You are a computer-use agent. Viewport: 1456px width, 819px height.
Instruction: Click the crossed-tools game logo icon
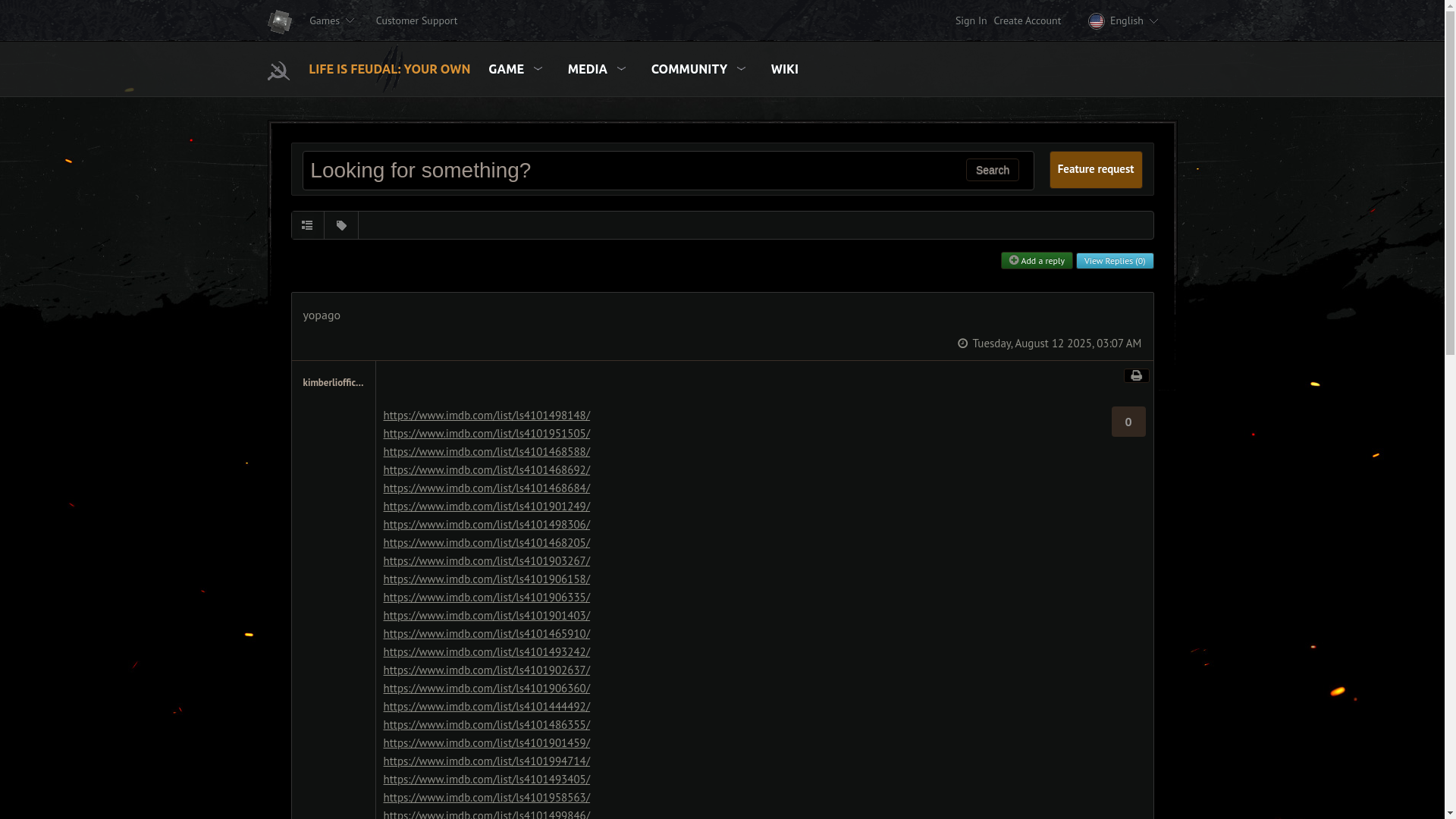(x=278, y=70)
